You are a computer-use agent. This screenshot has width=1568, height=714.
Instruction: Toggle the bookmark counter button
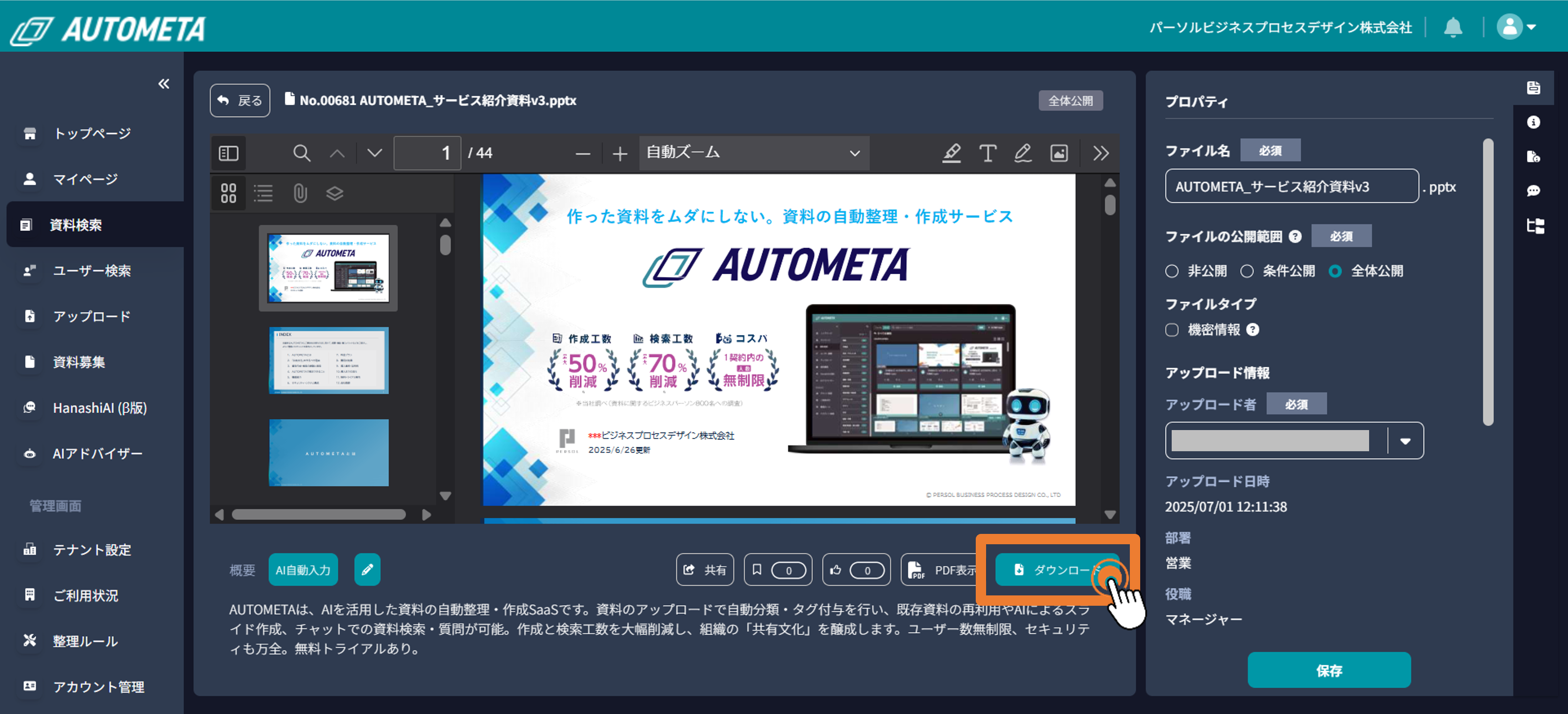[778, 570]
